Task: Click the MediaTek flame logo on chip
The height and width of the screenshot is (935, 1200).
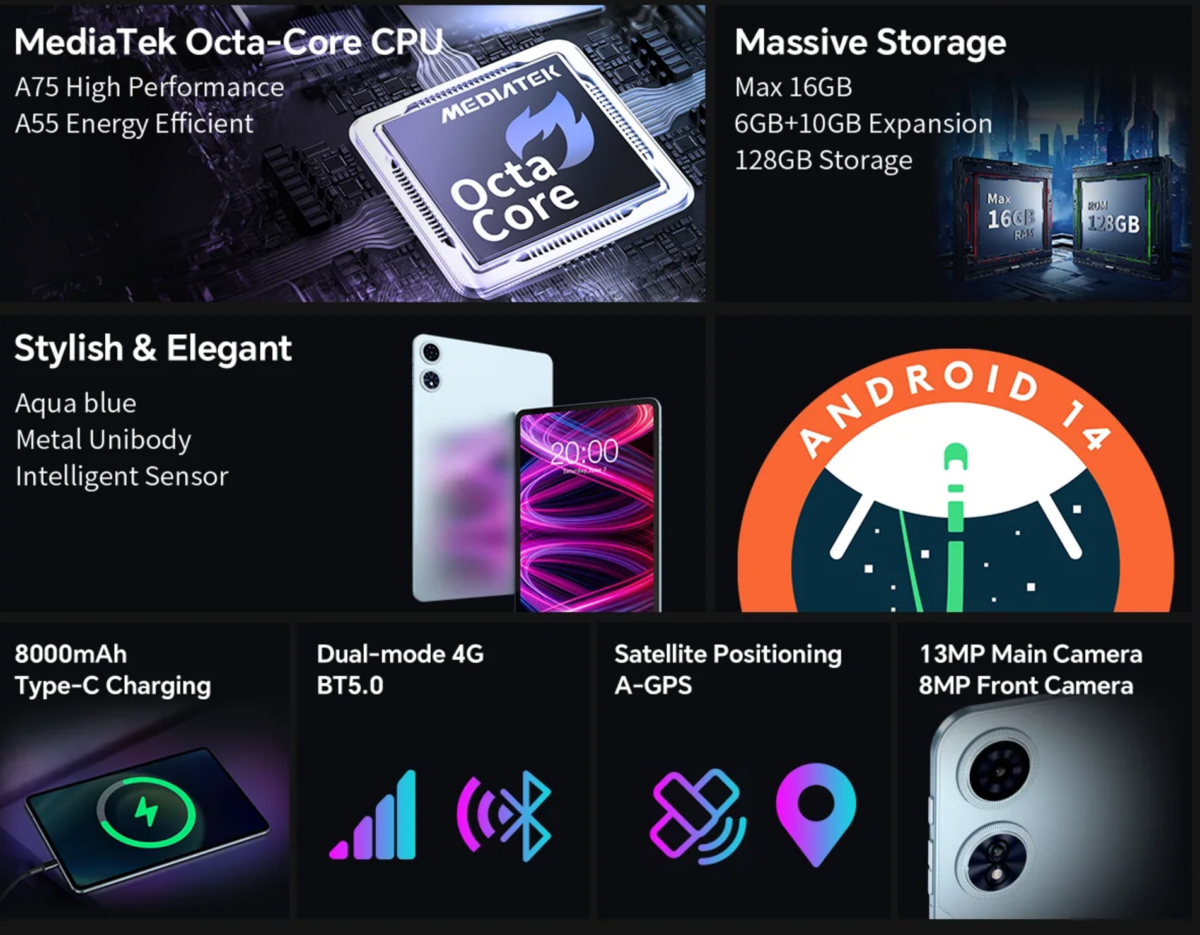Action: tap(548, 137)
